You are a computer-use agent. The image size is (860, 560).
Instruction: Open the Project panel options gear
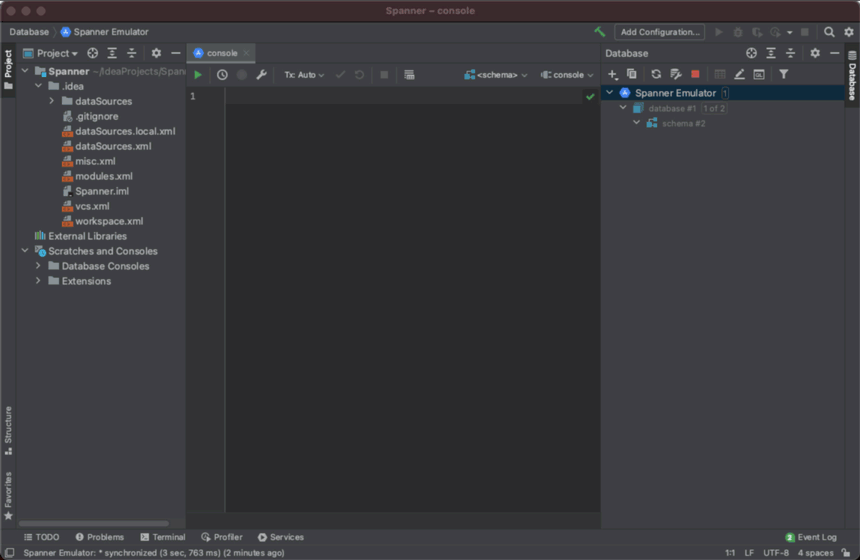tap(156, 53)
